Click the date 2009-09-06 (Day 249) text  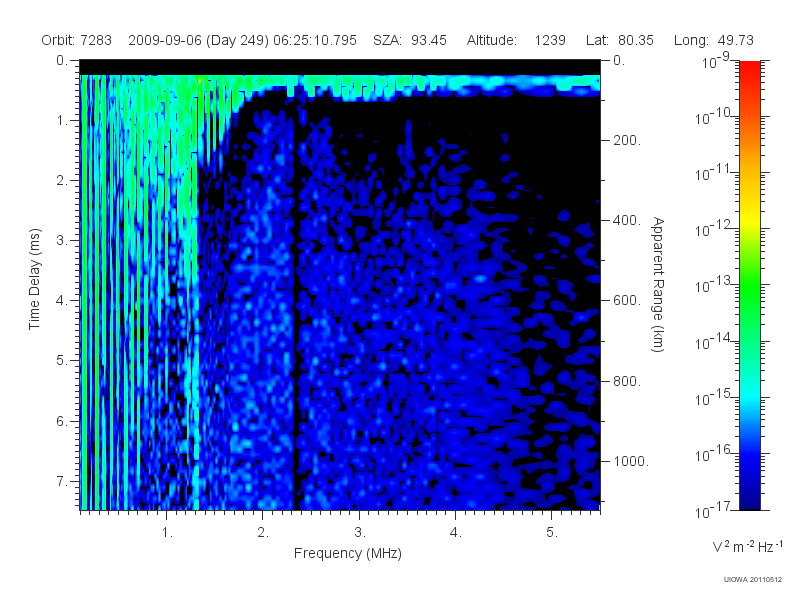click(x=199, y=40)
